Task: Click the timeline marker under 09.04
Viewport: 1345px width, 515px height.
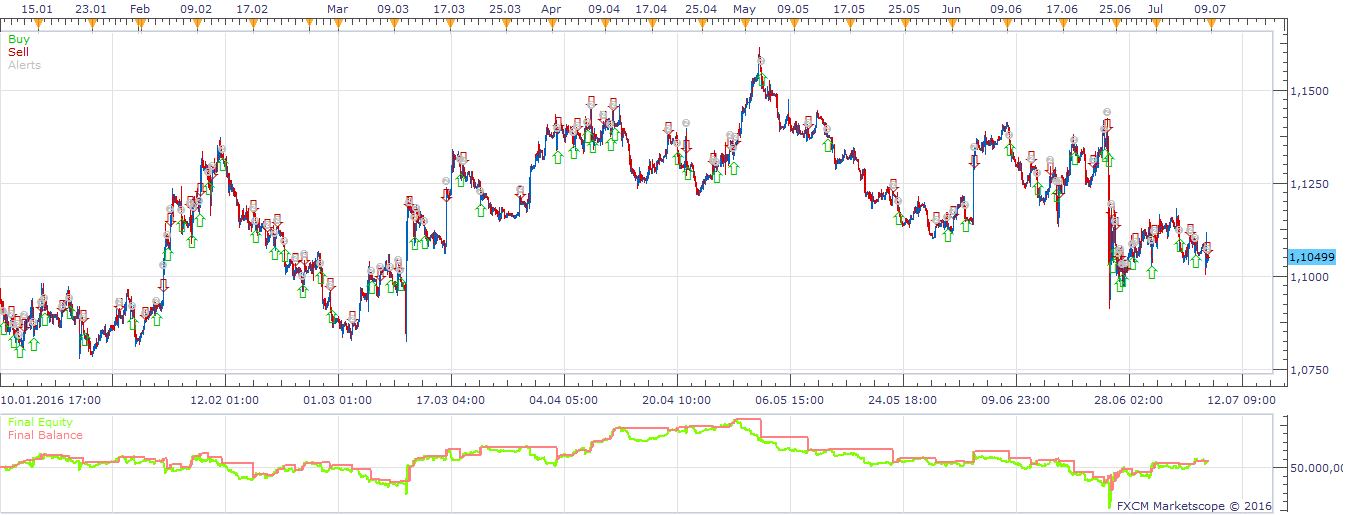Action: tap(604, 23)
